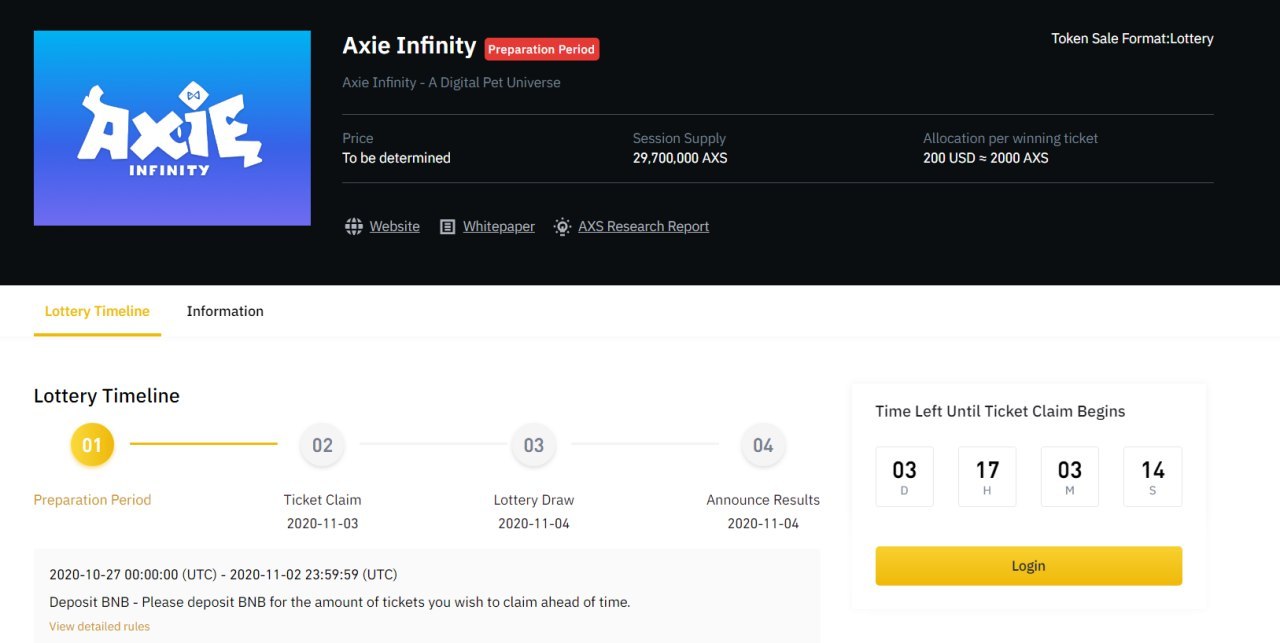Click the document icon beside Whitepaper
1280x643 pixels.
(448, 226)
